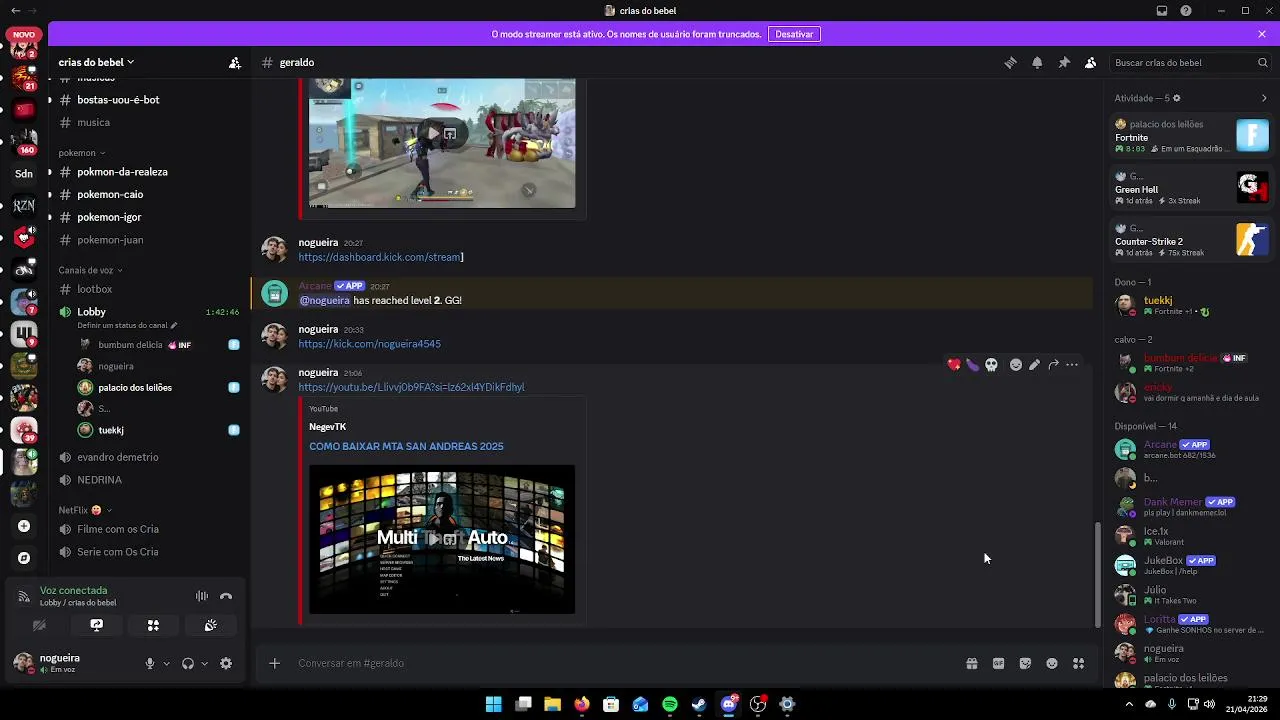Open the GIF picker
The width and height of the screenshot is (1280, 720).
tap(998, 663)
